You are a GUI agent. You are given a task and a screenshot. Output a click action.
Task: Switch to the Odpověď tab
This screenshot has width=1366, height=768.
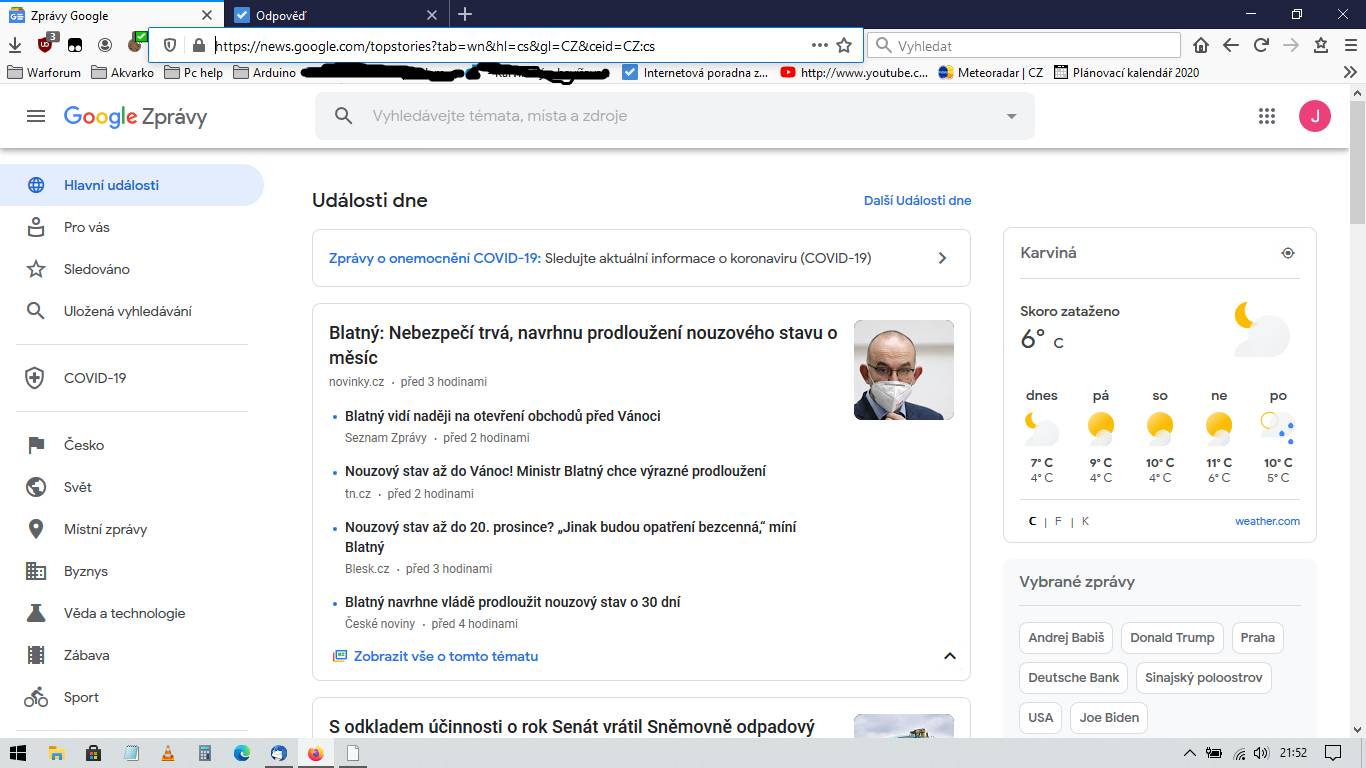click(x=335, y=15)
